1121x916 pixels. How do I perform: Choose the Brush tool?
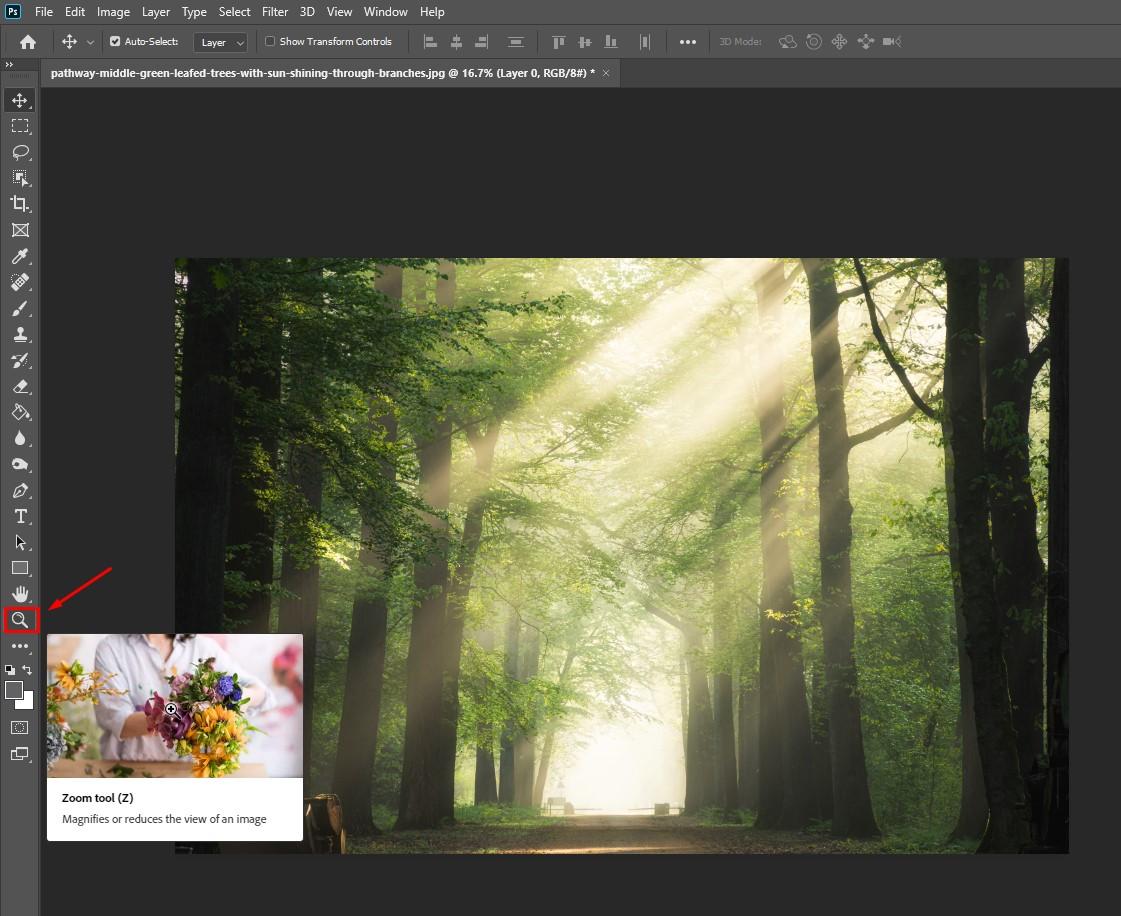[x=19, y=309]
